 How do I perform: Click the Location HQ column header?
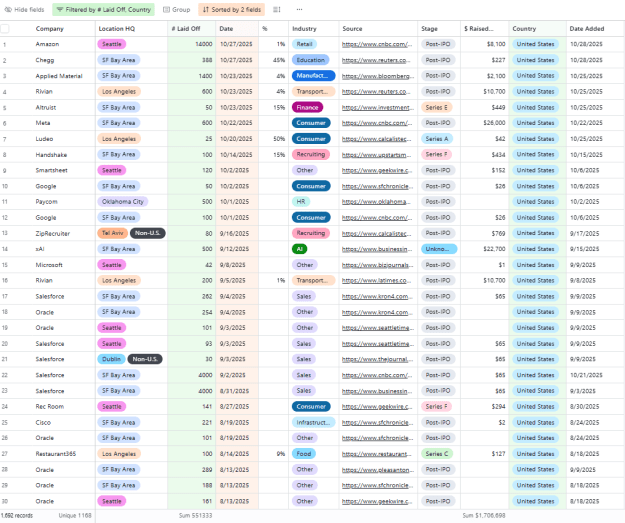pos(132,29)
